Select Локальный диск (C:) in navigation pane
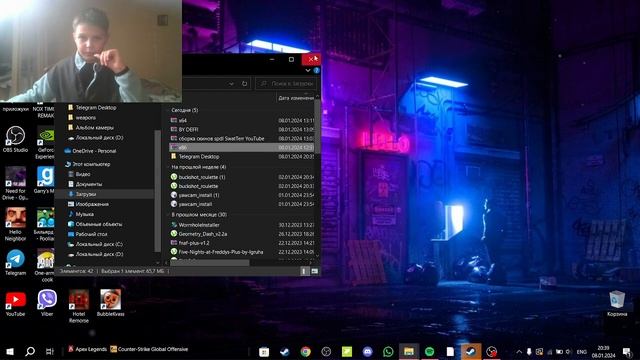640x360 pixels. coord(99,244)
